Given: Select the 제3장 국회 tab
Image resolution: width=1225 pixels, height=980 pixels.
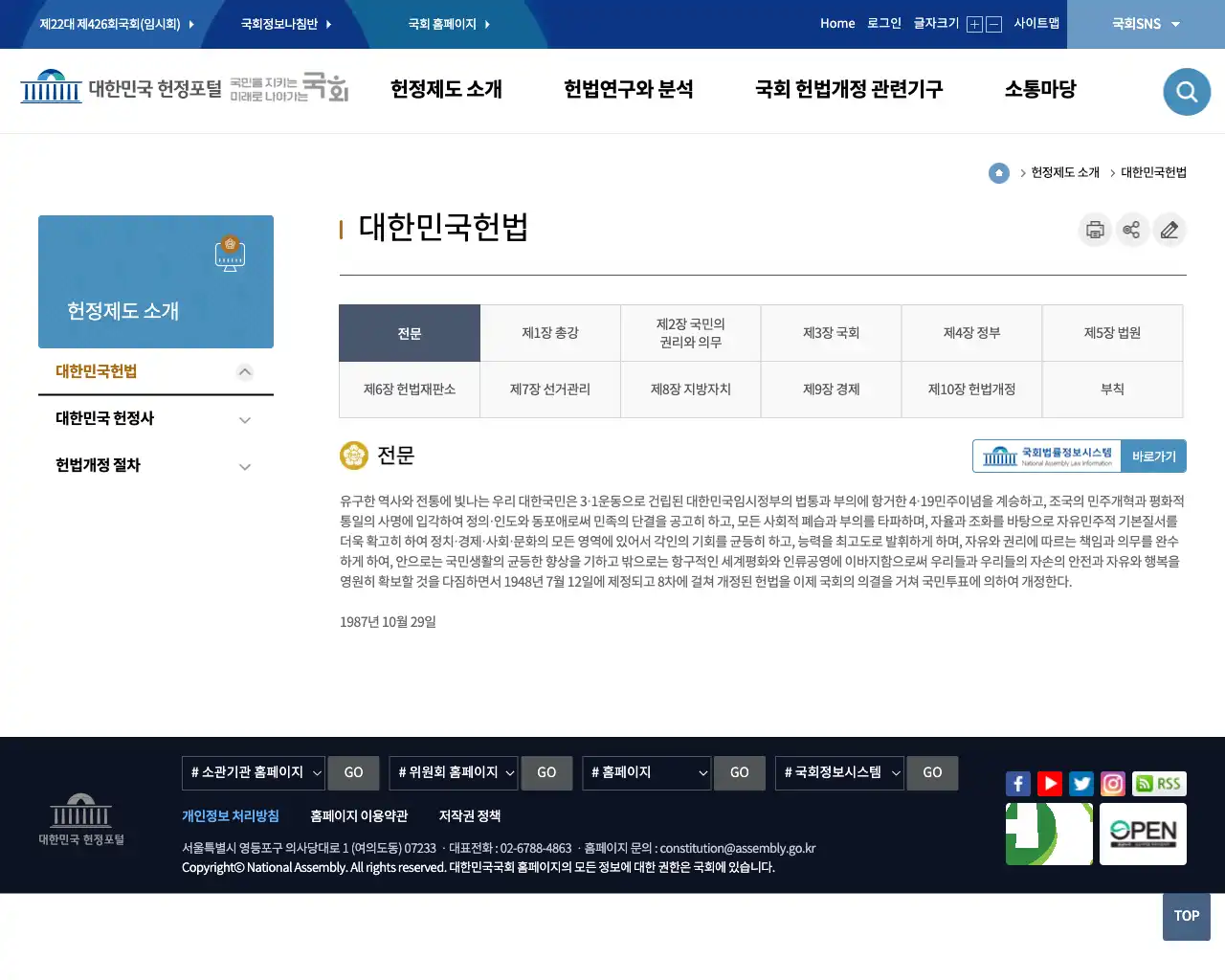Looking at the screenshot, I should click(831, 333).
